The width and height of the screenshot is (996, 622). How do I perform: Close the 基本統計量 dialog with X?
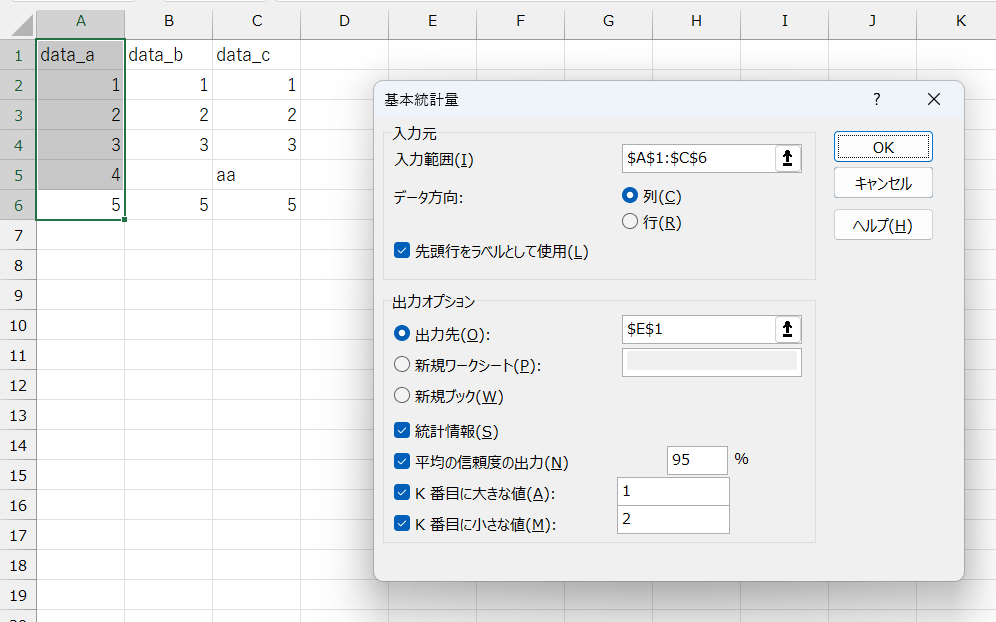coord(934,99)
